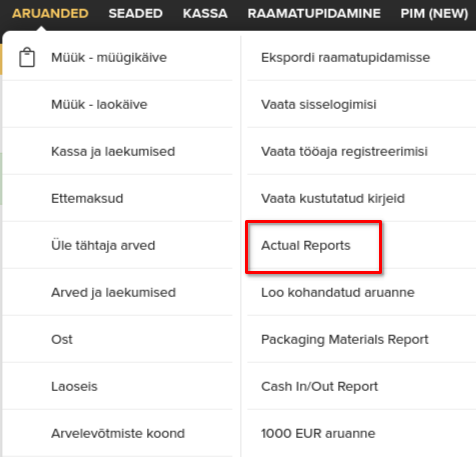Open PIM (NEW) from the navigation bar
476x457 pixels.
pos(434,14)
